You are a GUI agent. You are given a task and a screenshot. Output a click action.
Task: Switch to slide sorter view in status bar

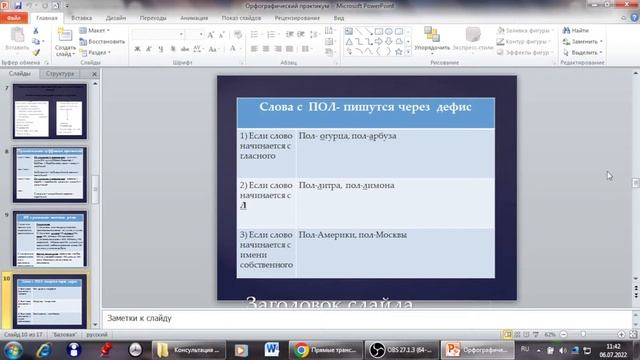point(517,334)
